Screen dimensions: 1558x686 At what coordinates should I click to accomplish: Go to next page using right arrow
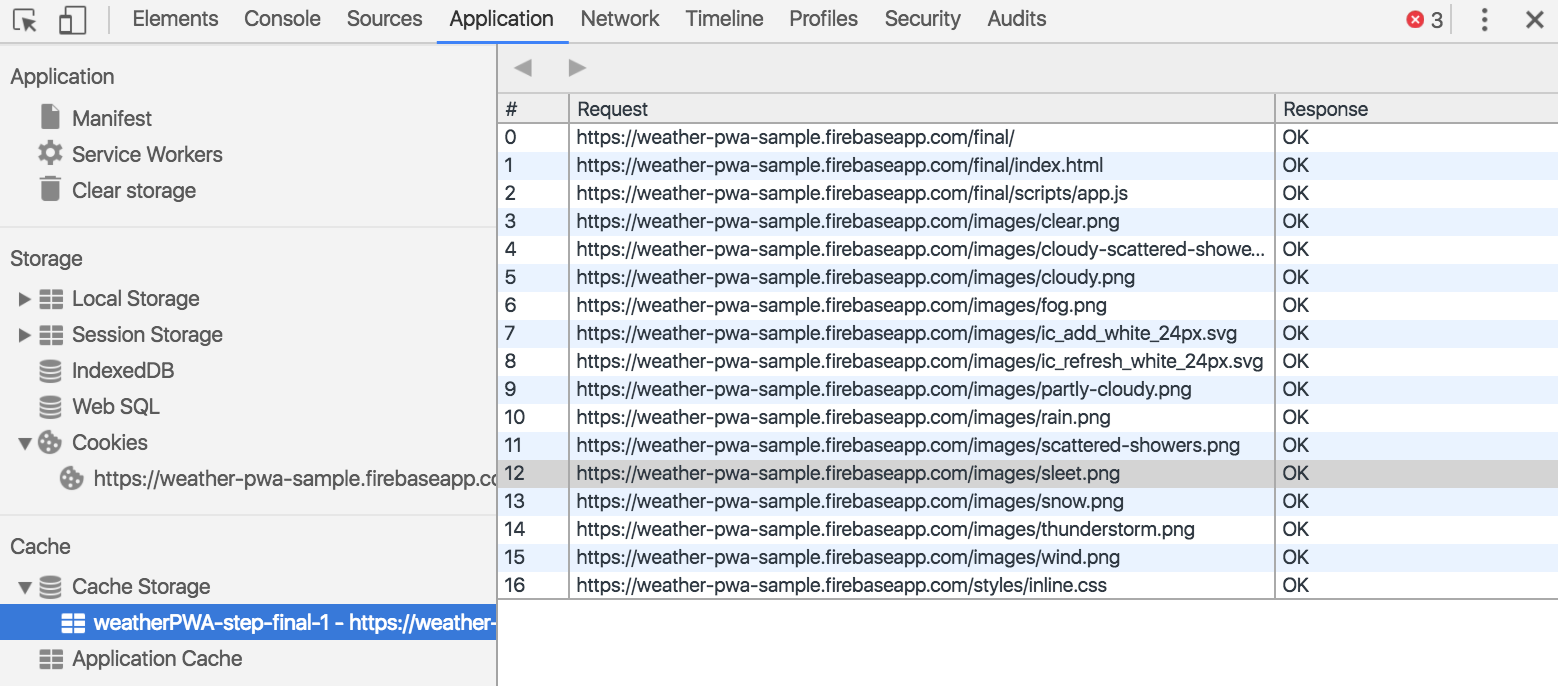(577, 68)
